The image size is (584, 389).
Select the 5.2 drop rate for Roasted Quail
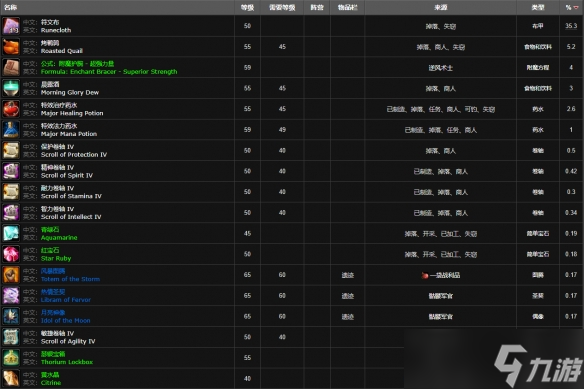[x=571, y=47]
